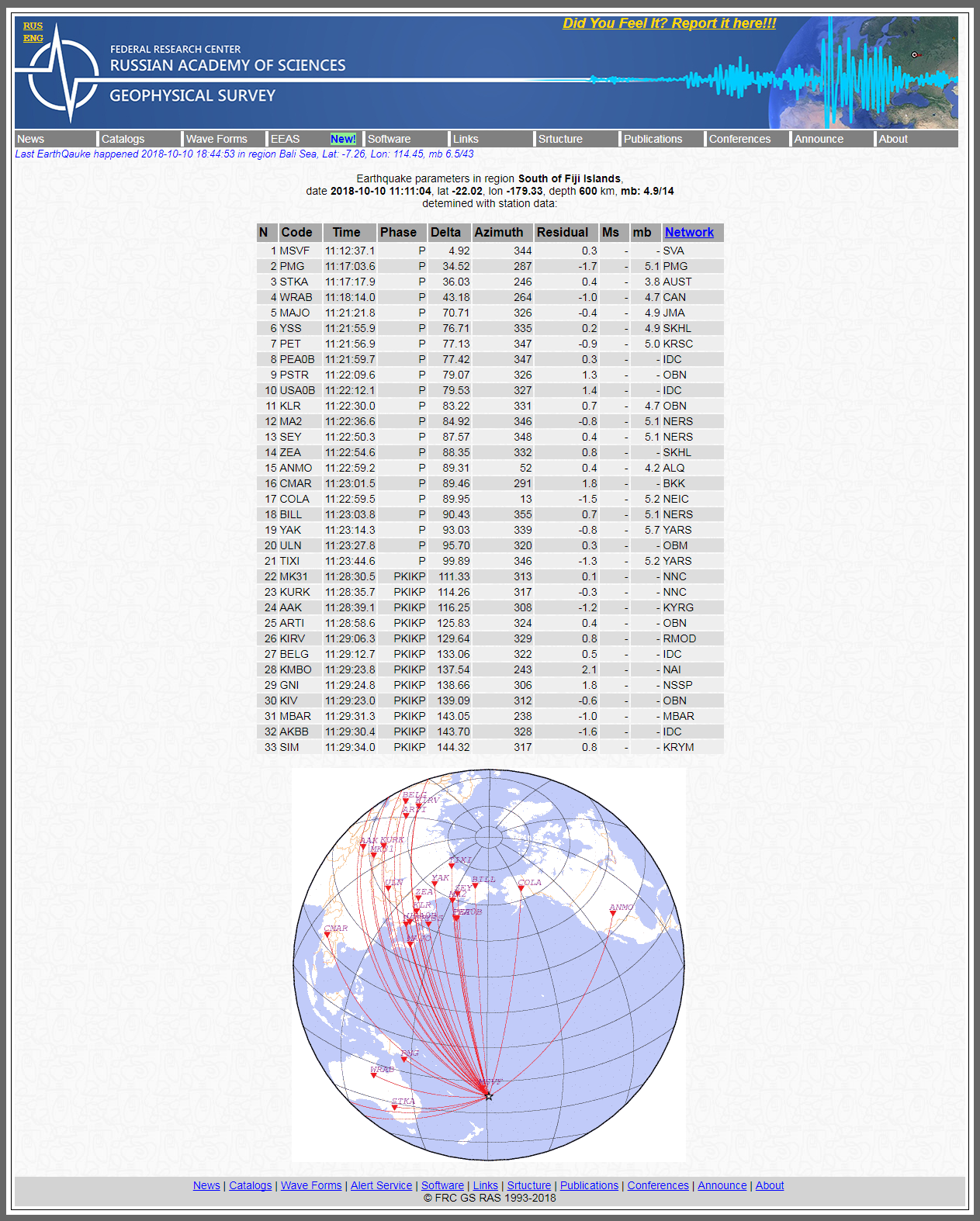The height and width of the screenshot is (1221, 980).
Task: Open the footer Software link
Action: [442, 1185]
